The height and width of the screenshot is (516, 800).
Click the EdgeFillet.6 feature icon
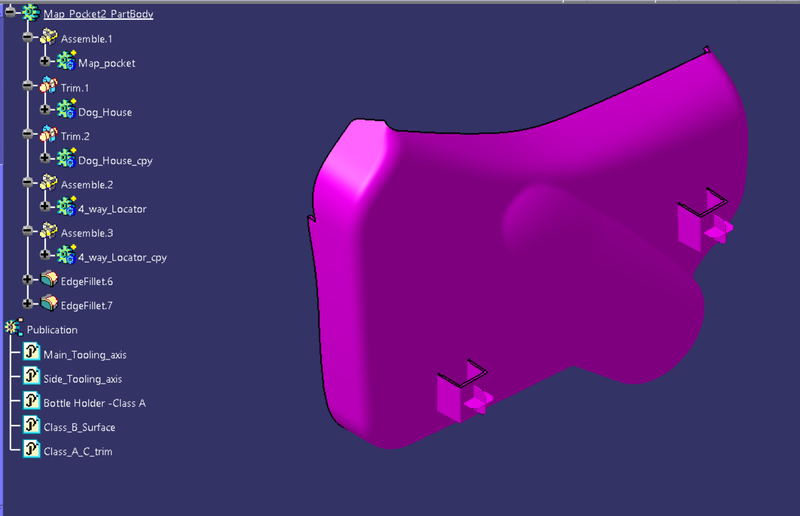pyautogui.click(x=49, y=279)
